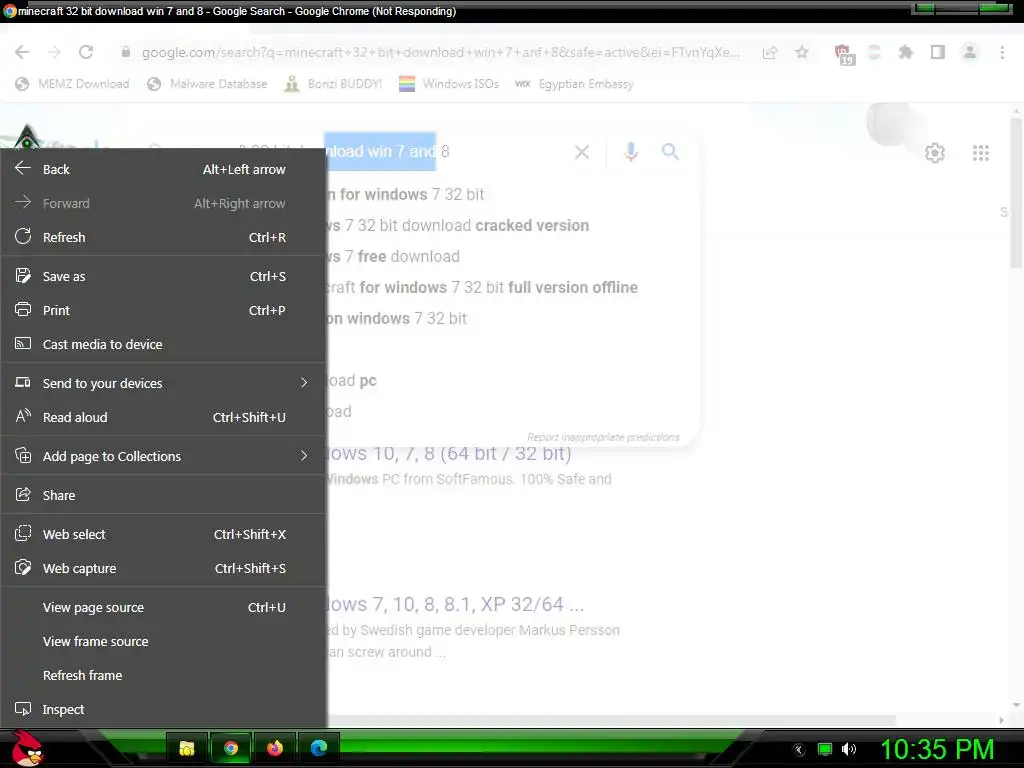Open Firefox from the taskbar
Image resolution: width=1024 pixels, height=768 pixels.
tap(275, 748)
